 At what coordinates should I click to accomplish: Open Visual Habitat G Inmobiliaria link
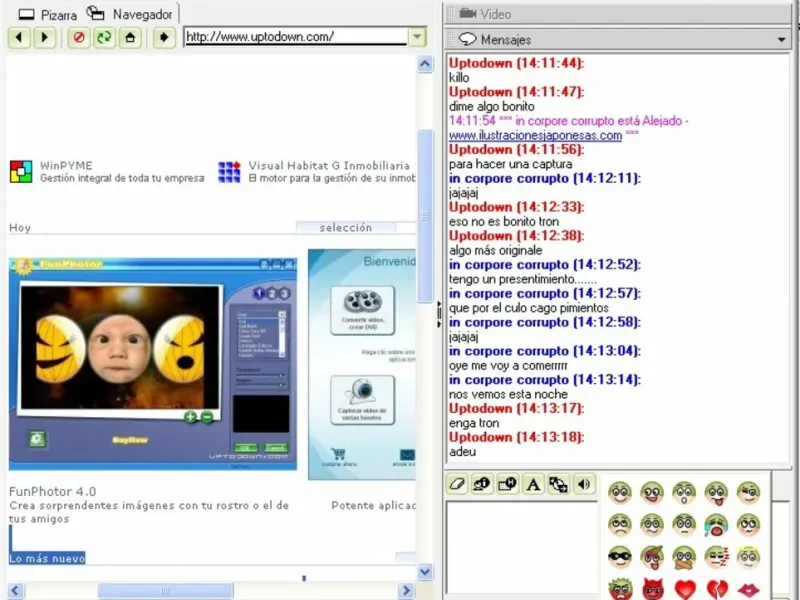(x=329, y=166)
